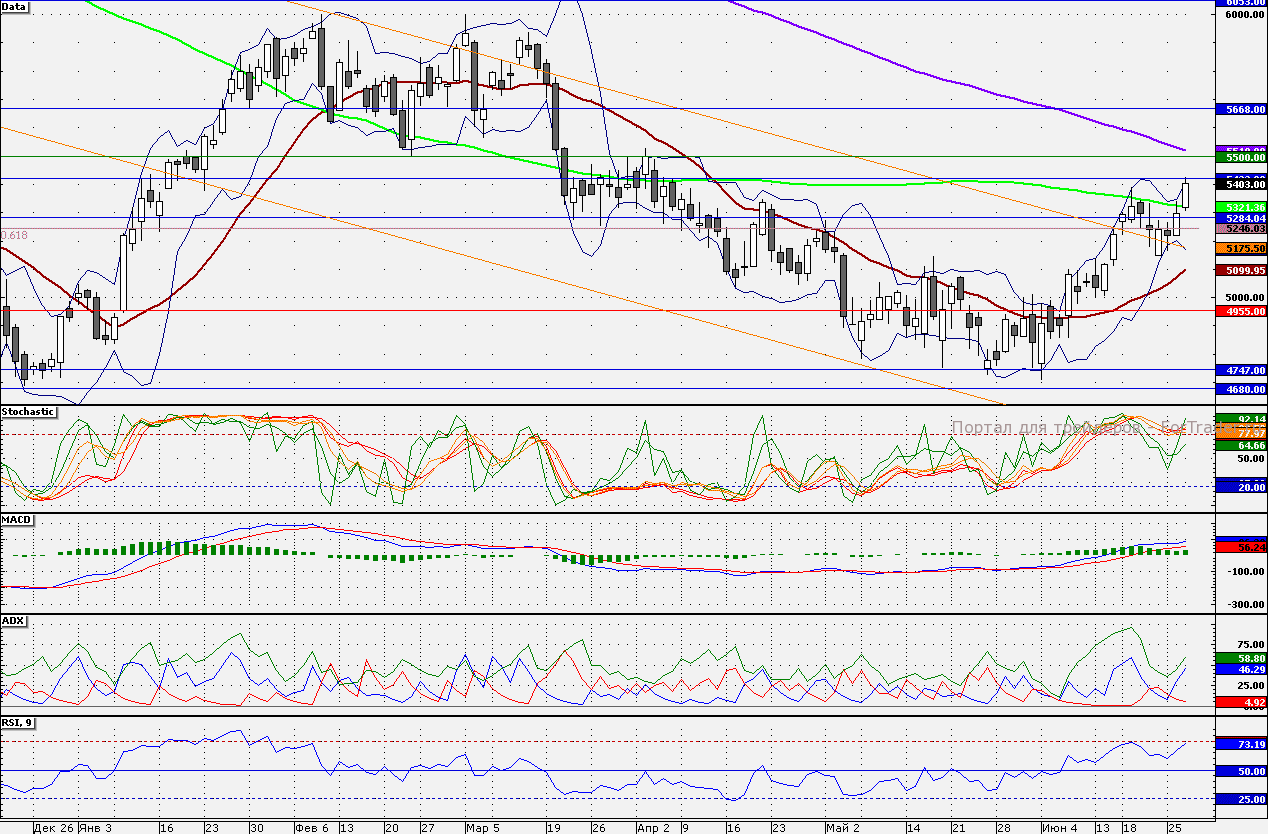Click the light green 5321.36 moving average tag
The image size is (1268, 834).
tap(1240, 207)
